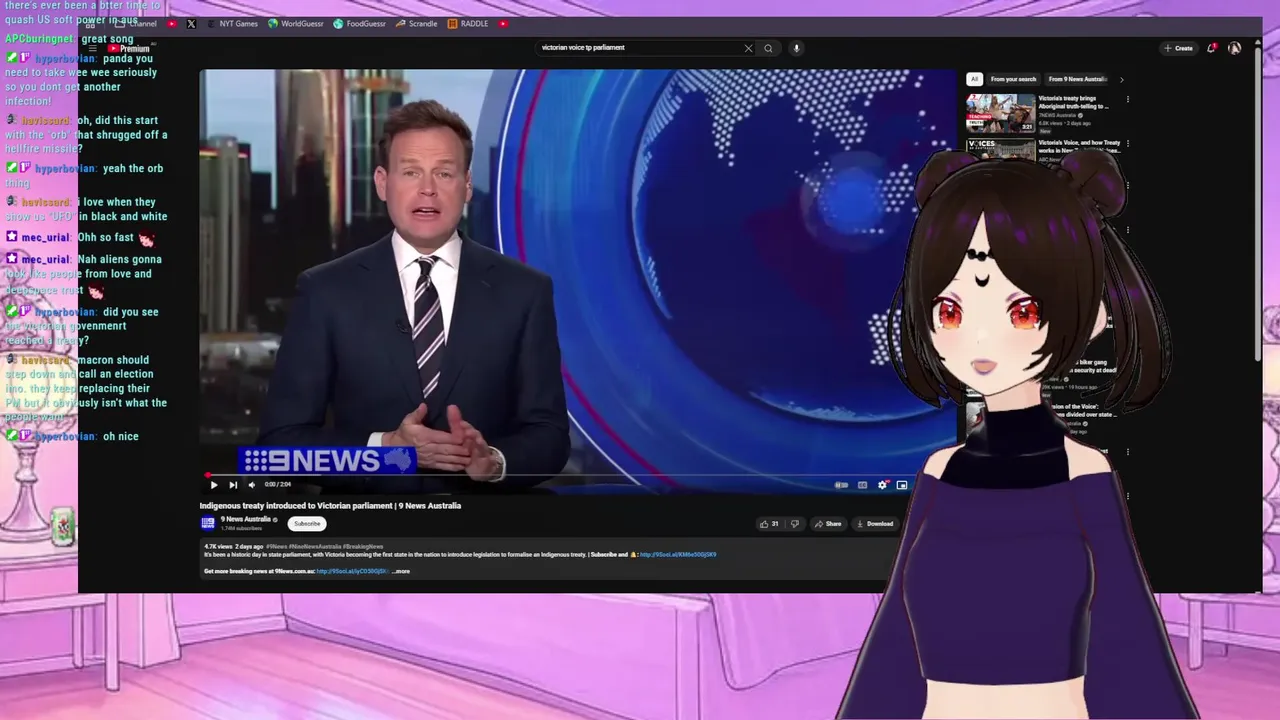Click video title Indigenous treaty introduced text
The height and width of the screenshot is (720, 1280).
[x=330, y=506]
